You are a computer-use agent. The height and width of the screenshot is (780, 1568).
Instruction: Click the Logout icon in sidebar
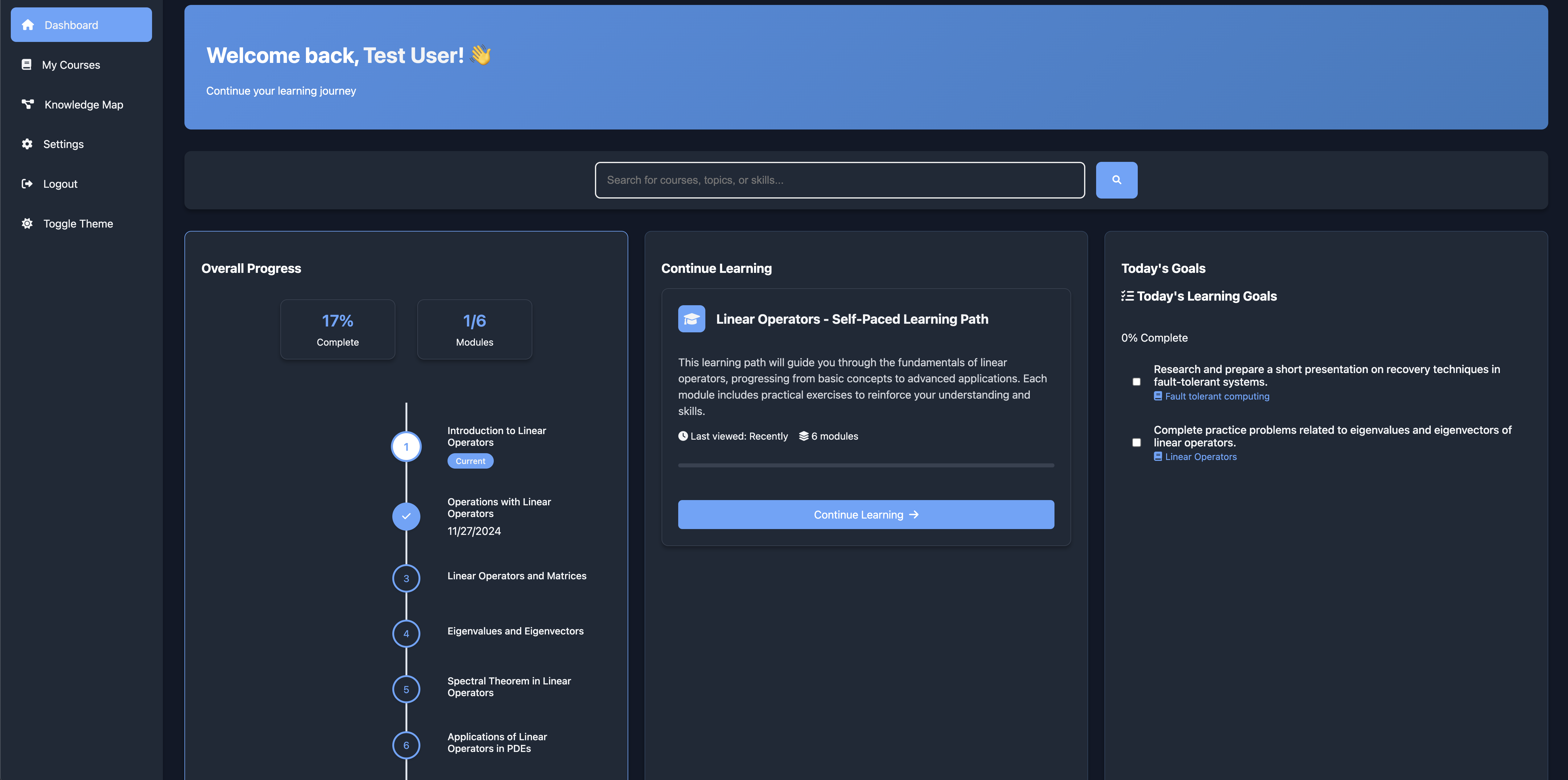[x=27, y=183]
